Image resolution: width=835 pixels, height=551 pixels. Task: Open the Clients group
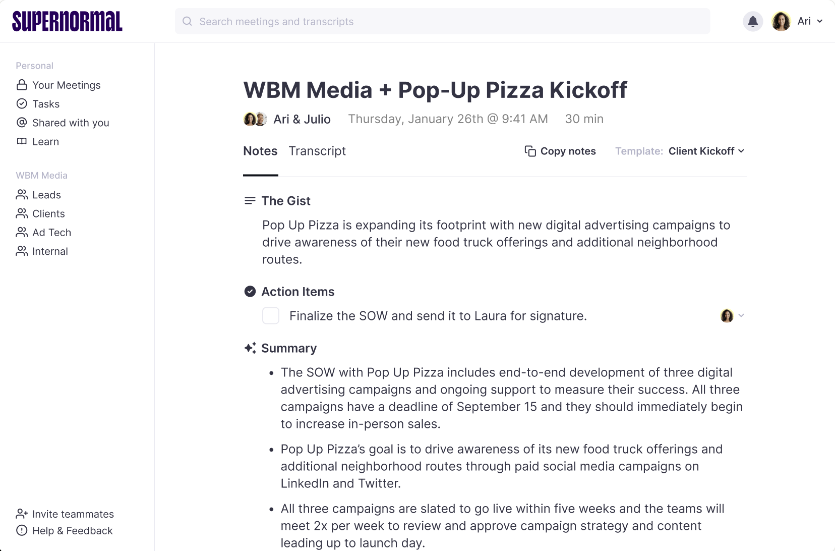coord(48,214)
